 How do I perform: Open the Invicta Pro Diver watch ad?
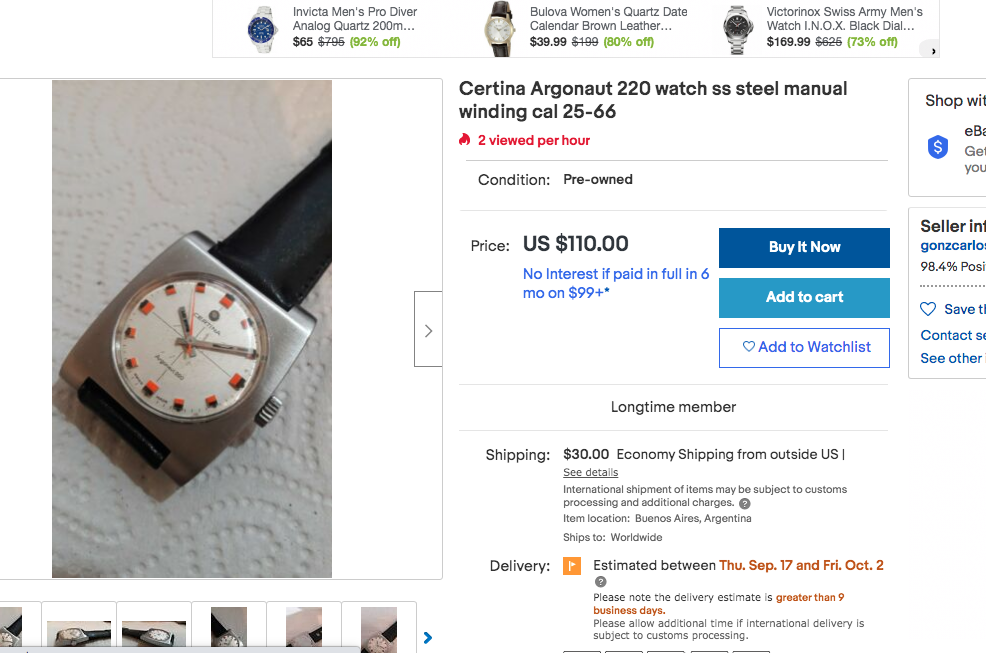click(x=354, y=26)
